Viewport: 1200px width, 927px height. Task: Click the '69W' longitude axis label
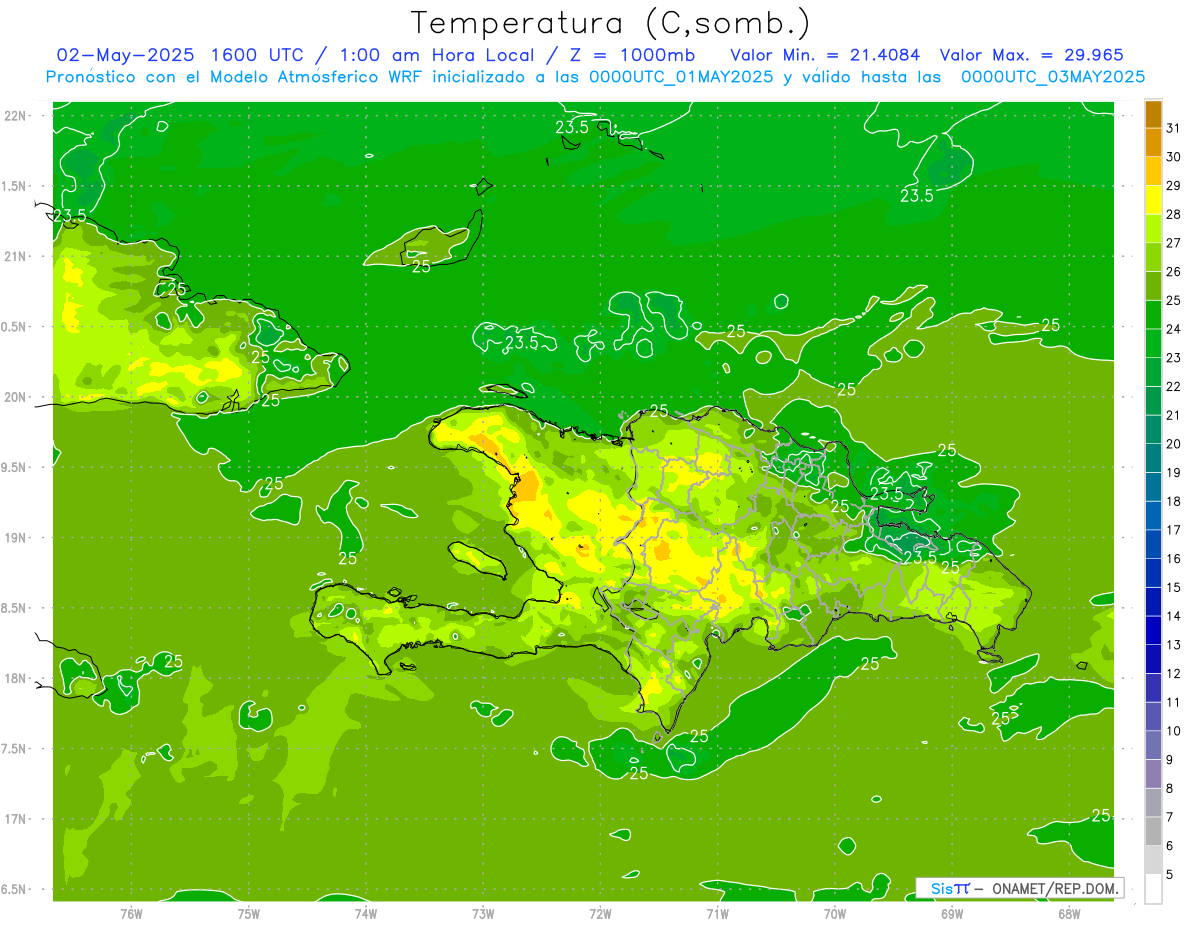click(x=952, y=913)
